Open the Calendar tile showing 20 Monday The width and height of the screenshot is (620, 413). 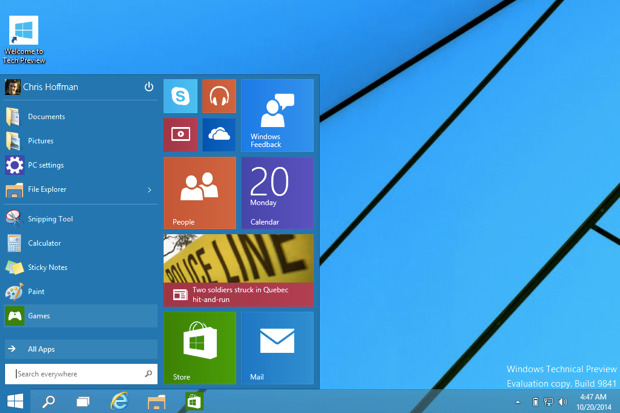[x=277, y=193]
